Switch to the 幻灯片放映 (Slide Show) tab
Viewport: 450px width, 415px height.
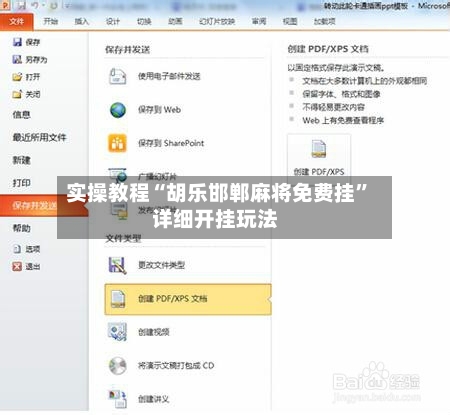(217, 21)
